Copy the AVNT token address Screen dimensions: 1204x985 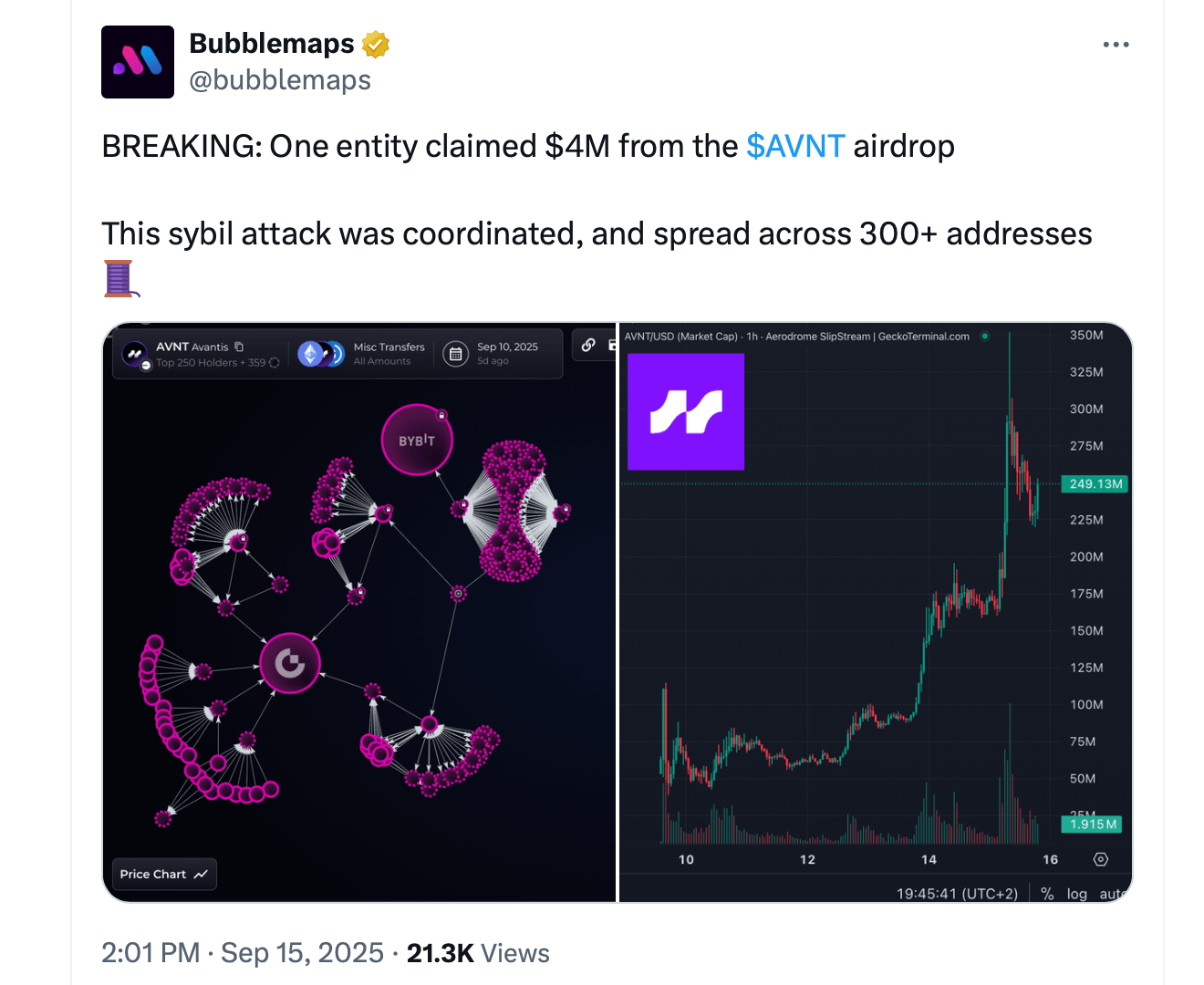coord(240,347)
